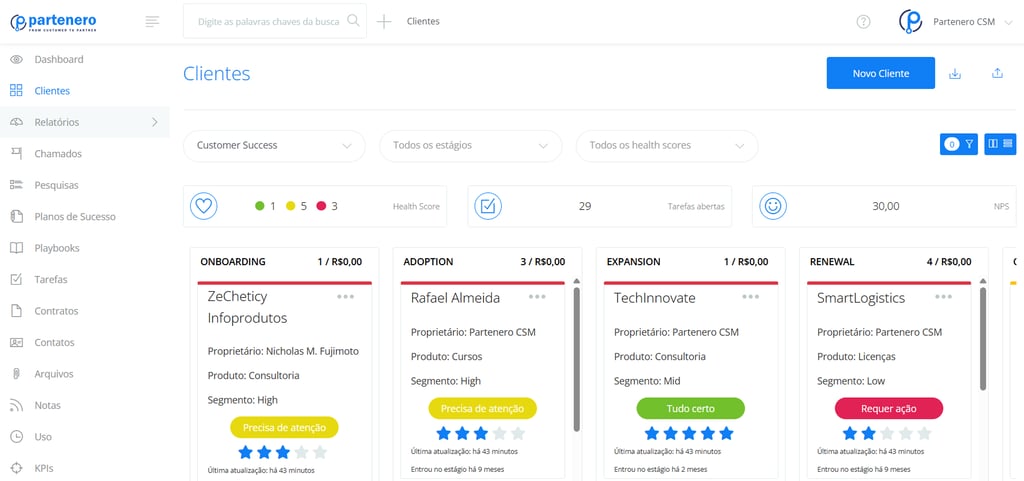The height and width of the screenshot is (481, 1024).
Task: Open the help question mark icon
Action: (x=863, y=22)
